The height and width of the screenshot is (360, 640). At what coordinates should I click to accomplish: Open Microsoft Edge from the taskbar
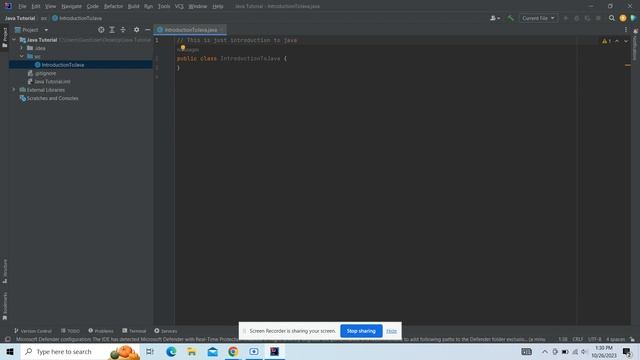pos(171,351)
